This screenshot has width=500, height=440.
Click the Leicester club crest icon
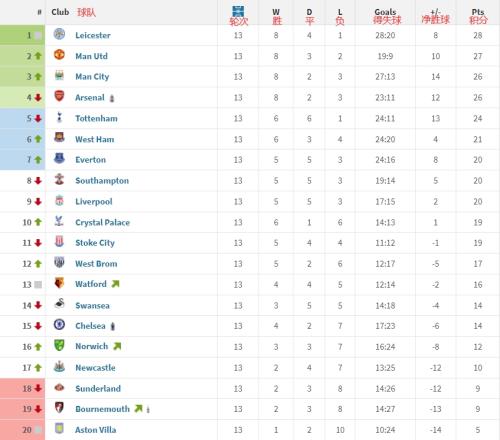pyautogui.click(x=59, y=34)
